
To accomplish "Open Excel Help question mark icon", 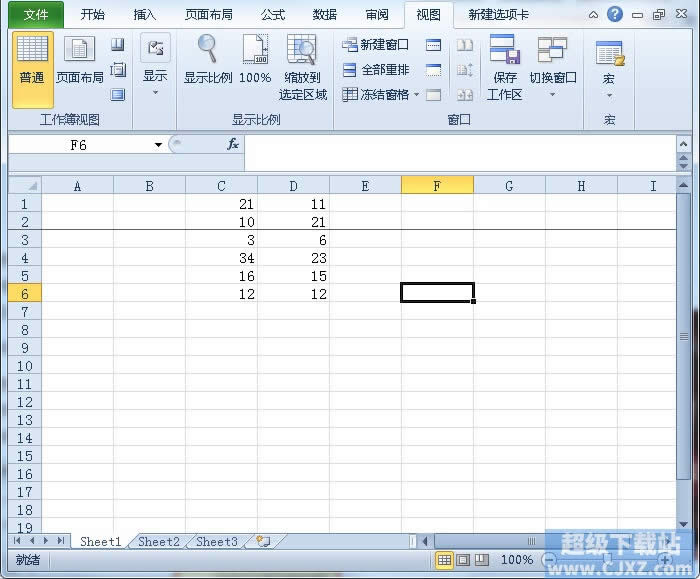I will 615,14.
